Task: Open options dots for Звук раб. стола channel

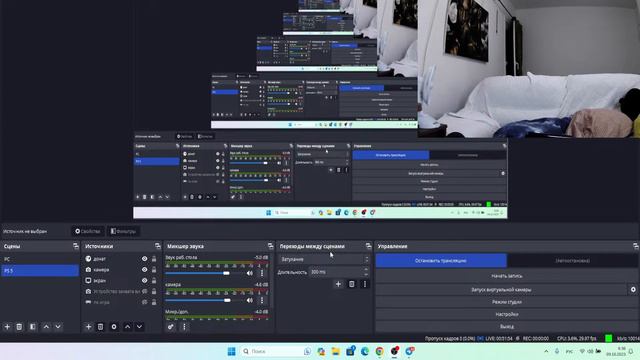Action: 262,273
